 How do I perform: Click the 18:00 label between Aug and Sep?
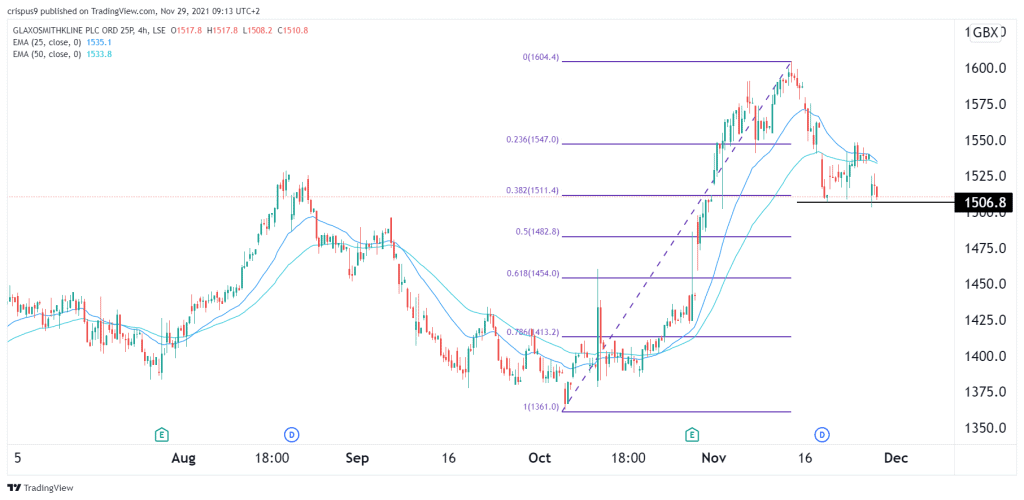(x=272, y=459)
